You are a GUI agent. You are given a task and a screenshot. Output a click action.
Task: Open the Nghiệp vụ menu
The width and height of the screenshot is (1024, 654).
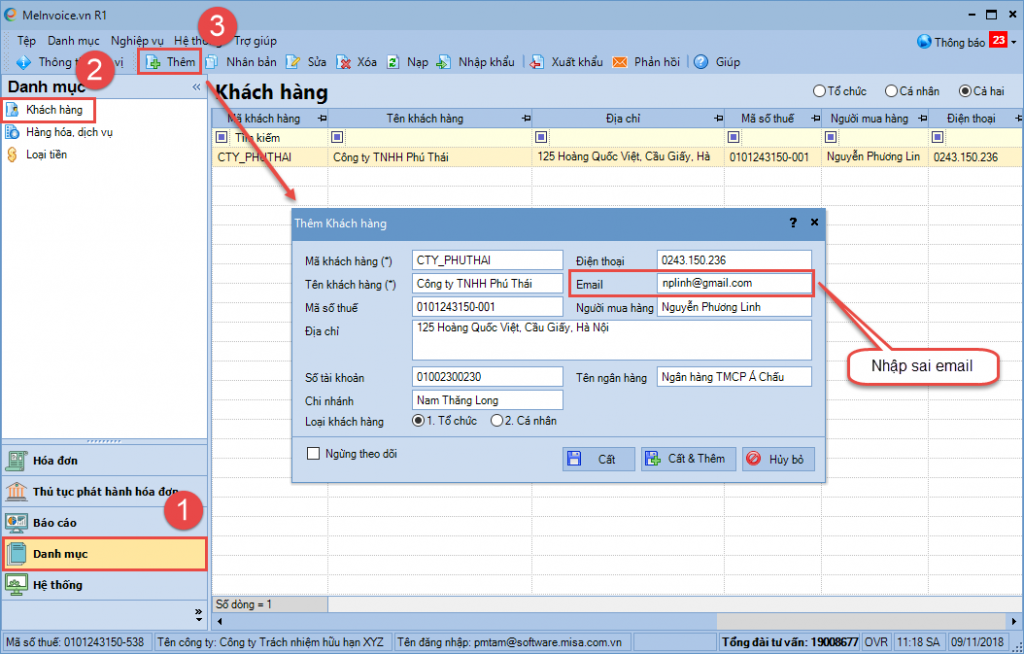pos(137,41)
